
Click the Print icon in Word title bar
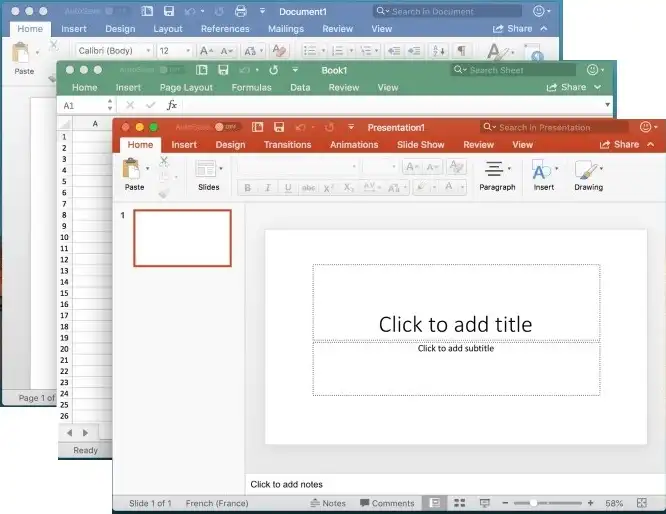point(240,11)
